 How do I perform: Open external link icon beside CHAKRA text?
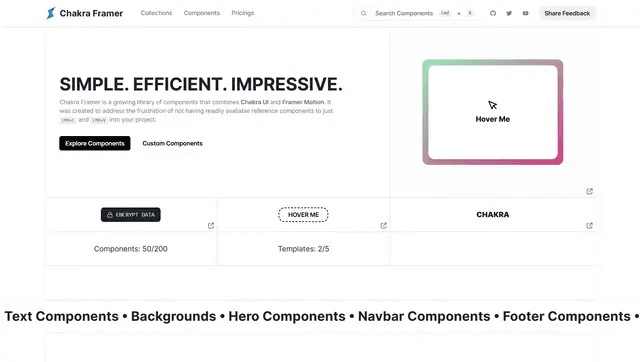pos(589,226)
